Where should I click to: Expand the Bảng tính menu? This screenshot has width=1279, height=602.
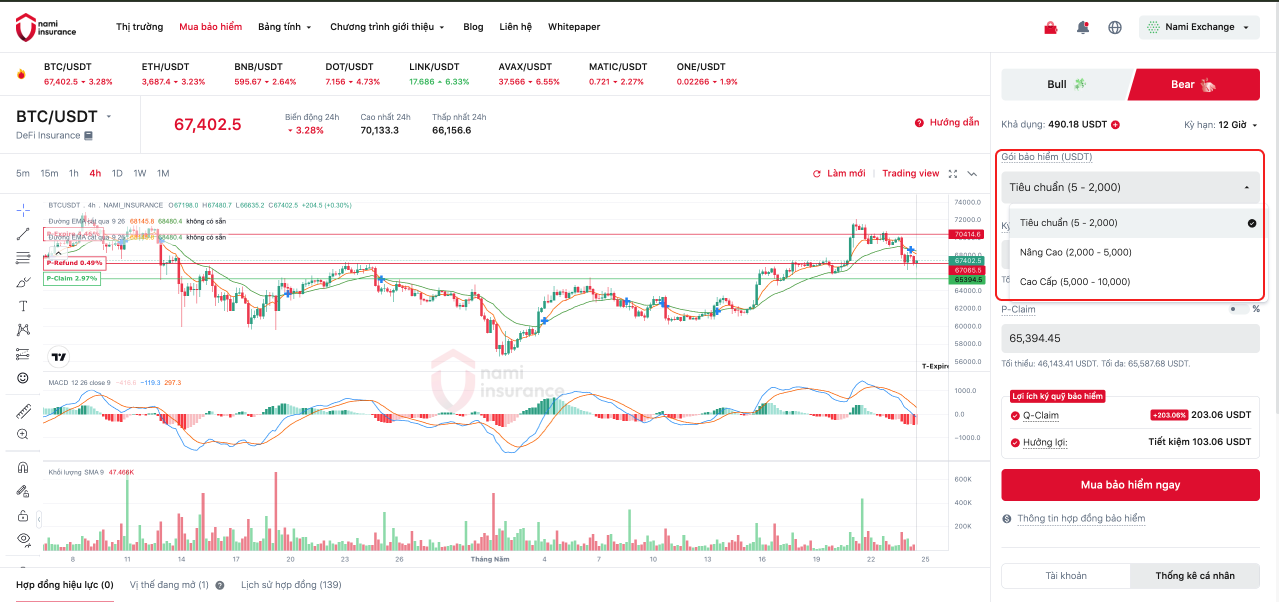click(285, 27)
